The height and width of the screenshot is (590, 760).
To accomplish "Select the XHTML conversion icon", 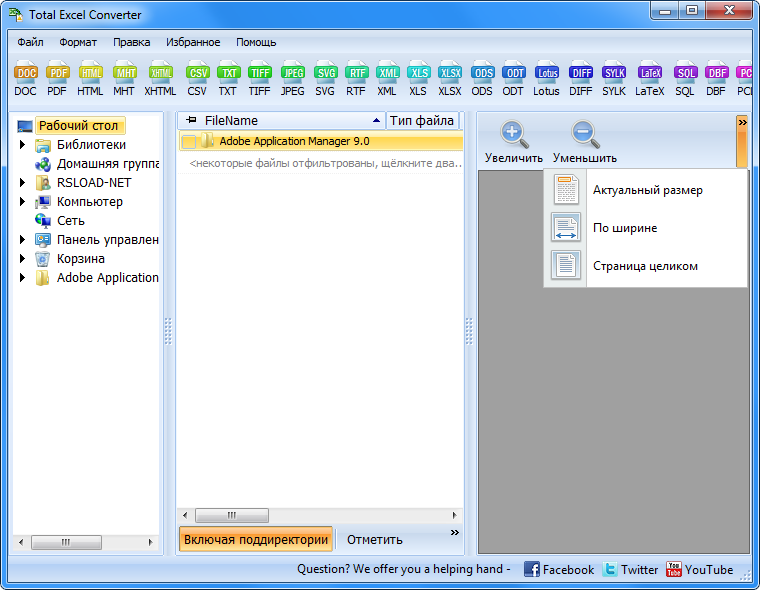I will 160,78.
